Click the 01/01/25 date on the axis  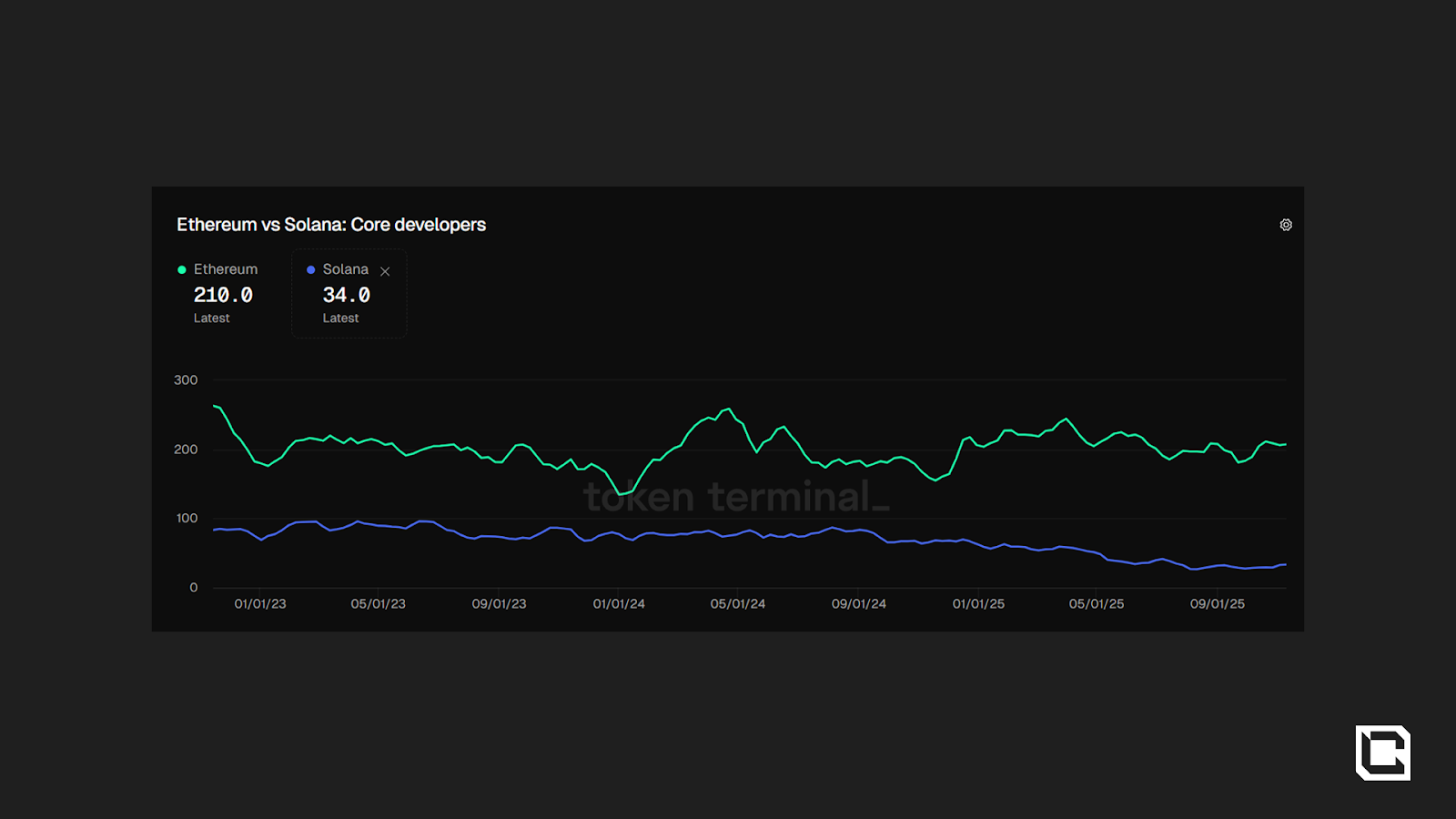pyautogui.click(x=978, y=604)
